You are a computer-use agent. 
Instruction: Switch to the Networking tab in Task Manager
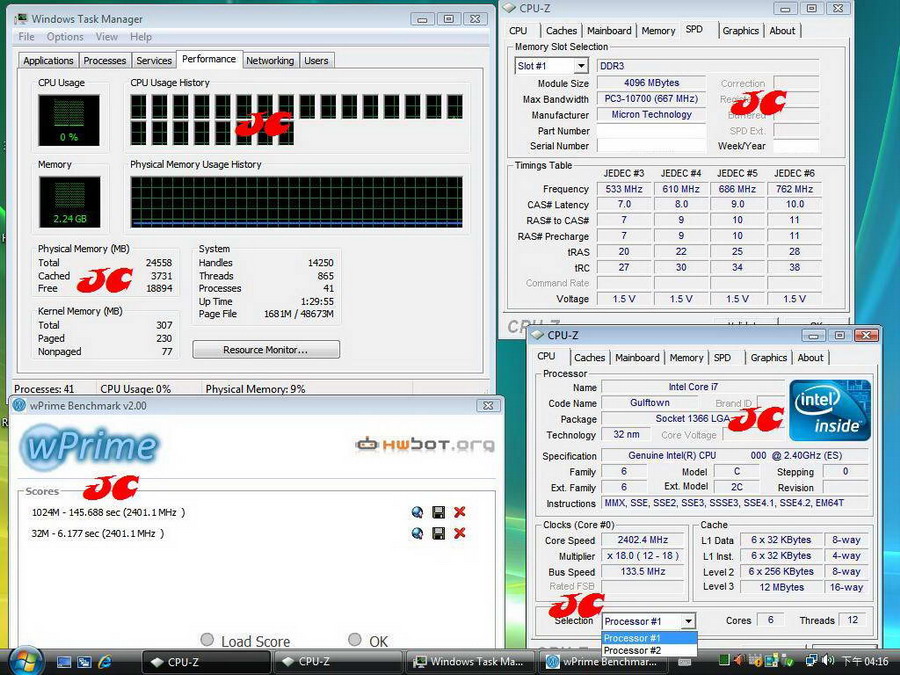click(270, 60)
